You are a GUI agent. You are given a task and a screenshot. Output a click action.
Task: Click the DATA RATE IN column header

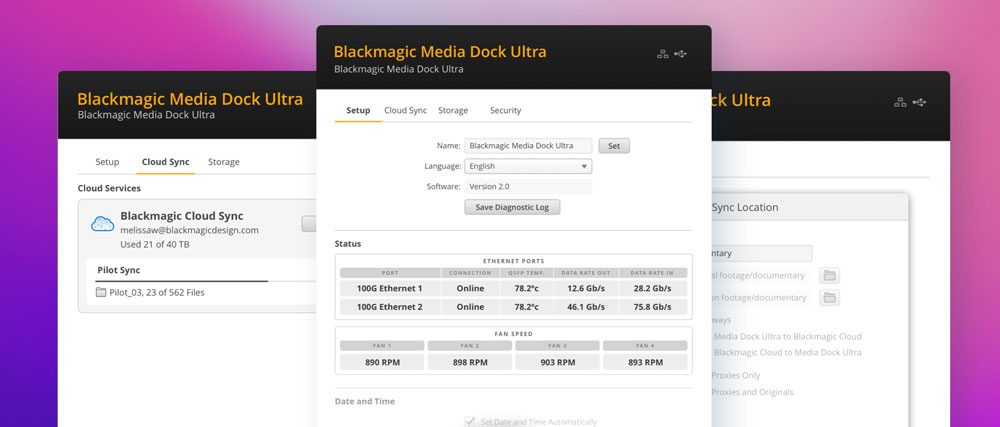(653, 273)
